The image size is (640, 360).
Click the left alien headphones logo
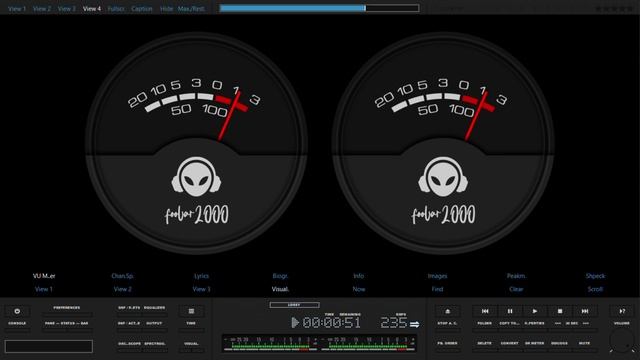(x=196, y=177)
